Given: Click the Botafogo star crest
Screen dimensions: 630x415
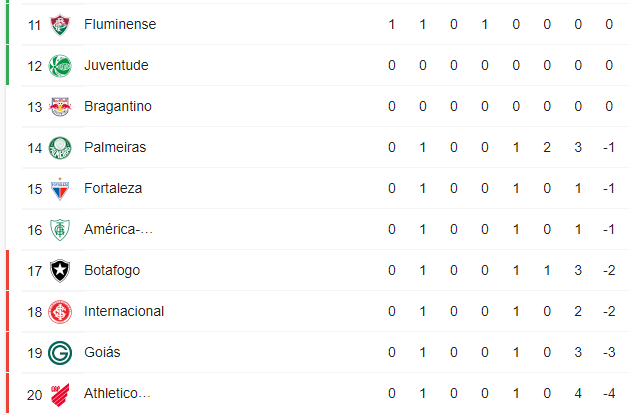Looking at the screenshot, I should (60, 271).
